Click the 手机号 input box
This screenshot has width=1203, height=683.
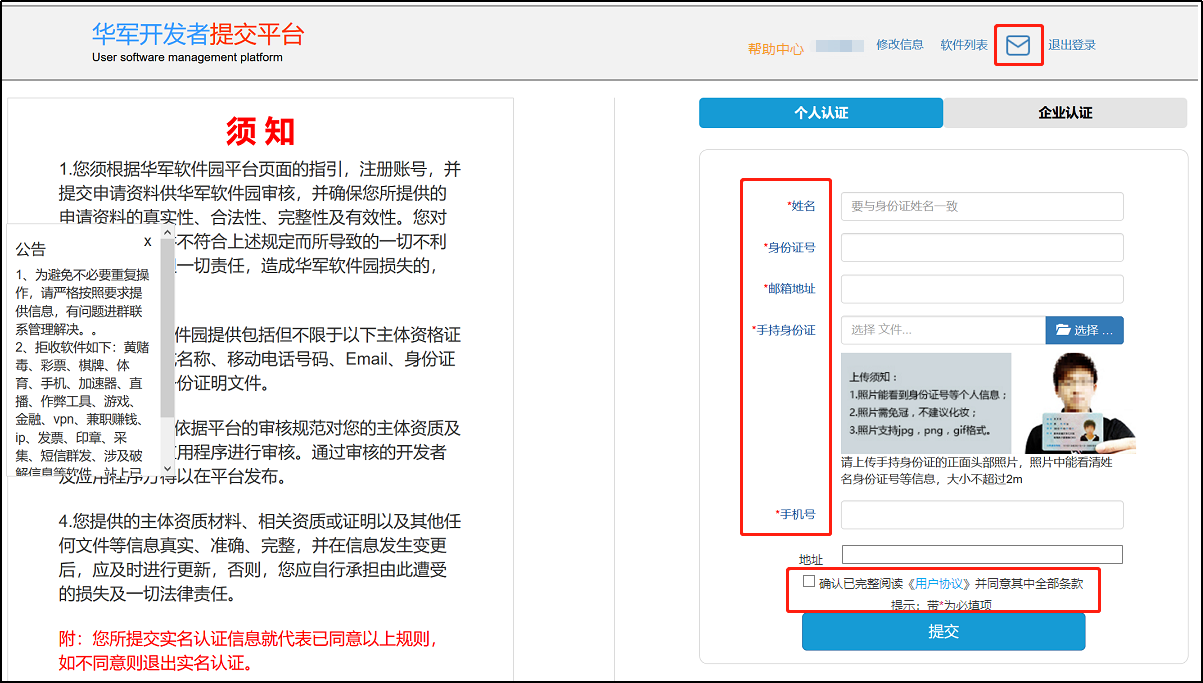[981, 515]
